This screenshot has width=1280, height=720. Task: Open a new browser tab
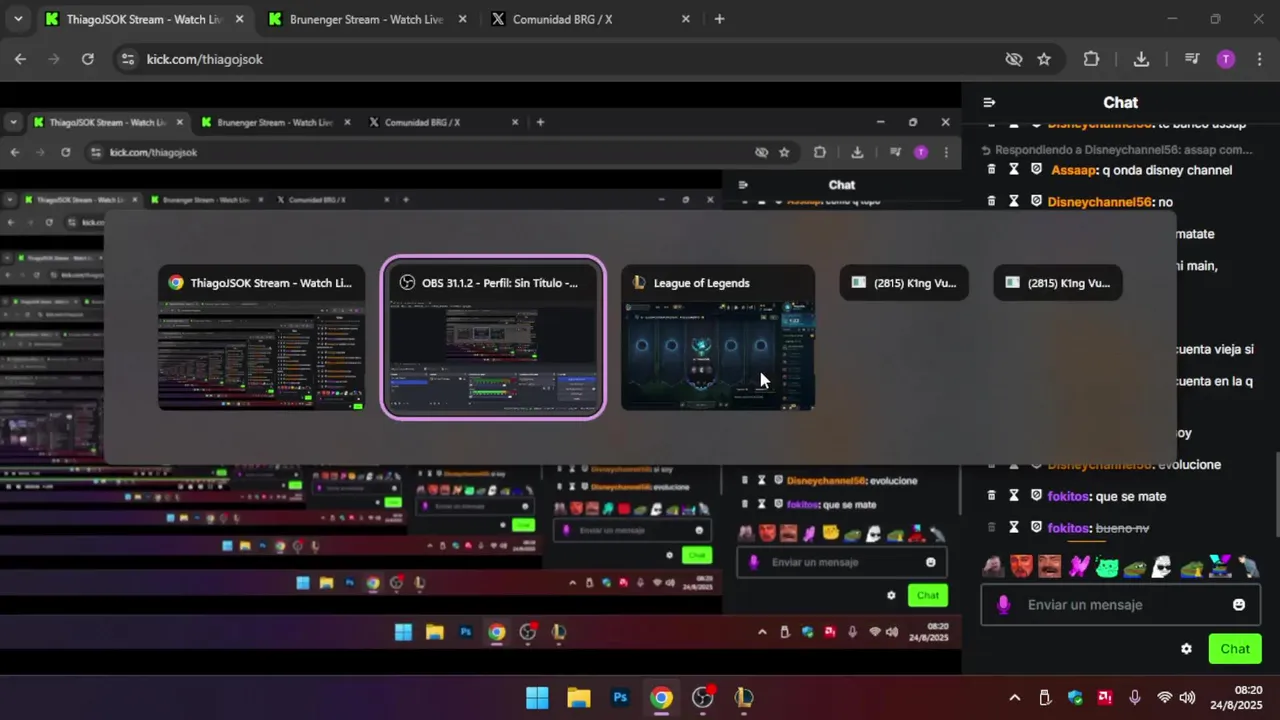(x=719, y=19)
